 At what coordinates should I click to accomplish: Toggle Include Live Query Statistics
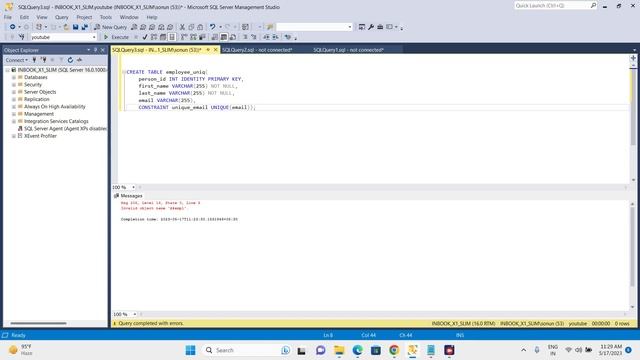point(193,37)
